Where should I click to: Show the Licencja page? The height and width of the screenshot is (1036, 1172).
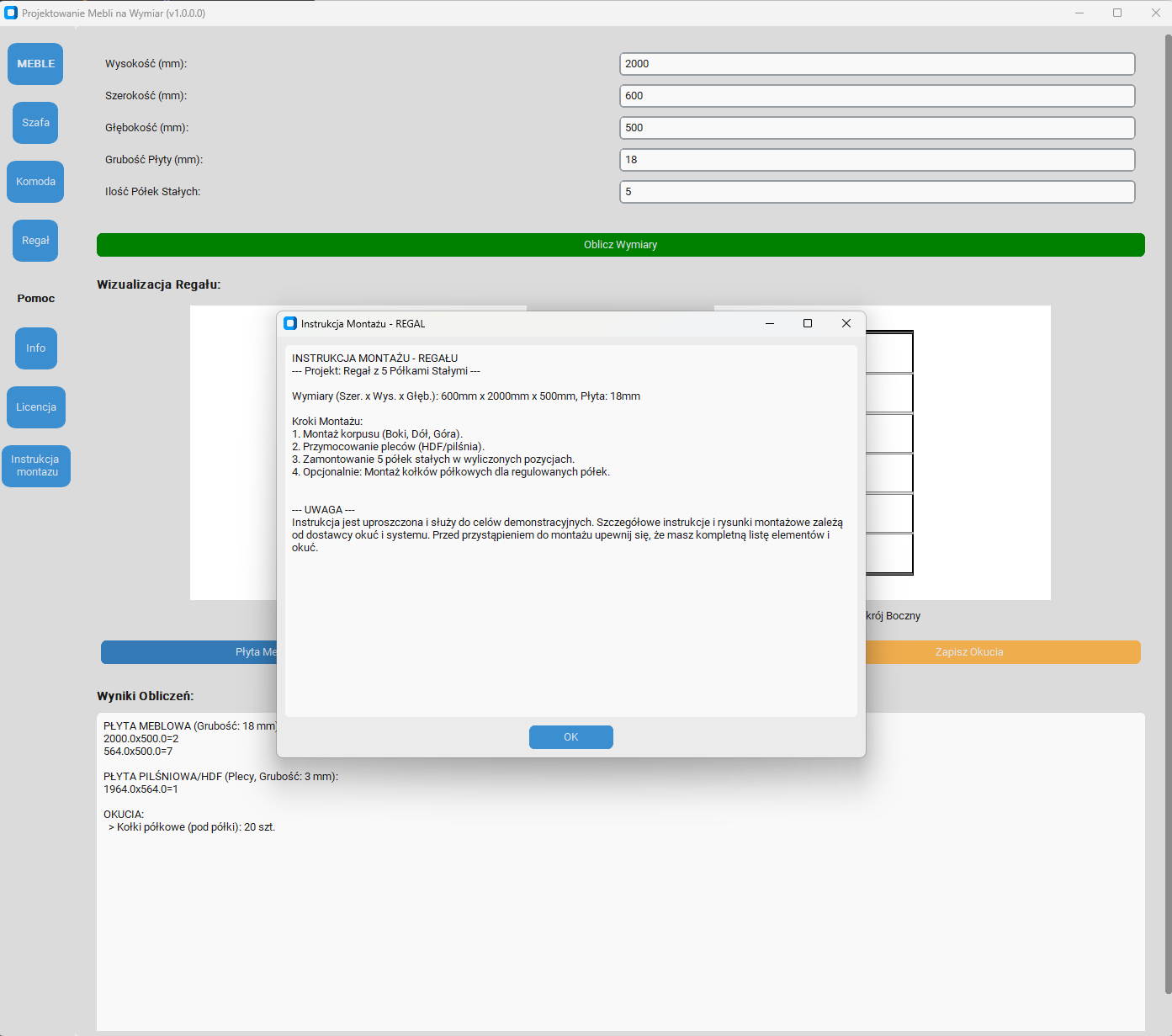pyautogui.click(x=35, y=407)
